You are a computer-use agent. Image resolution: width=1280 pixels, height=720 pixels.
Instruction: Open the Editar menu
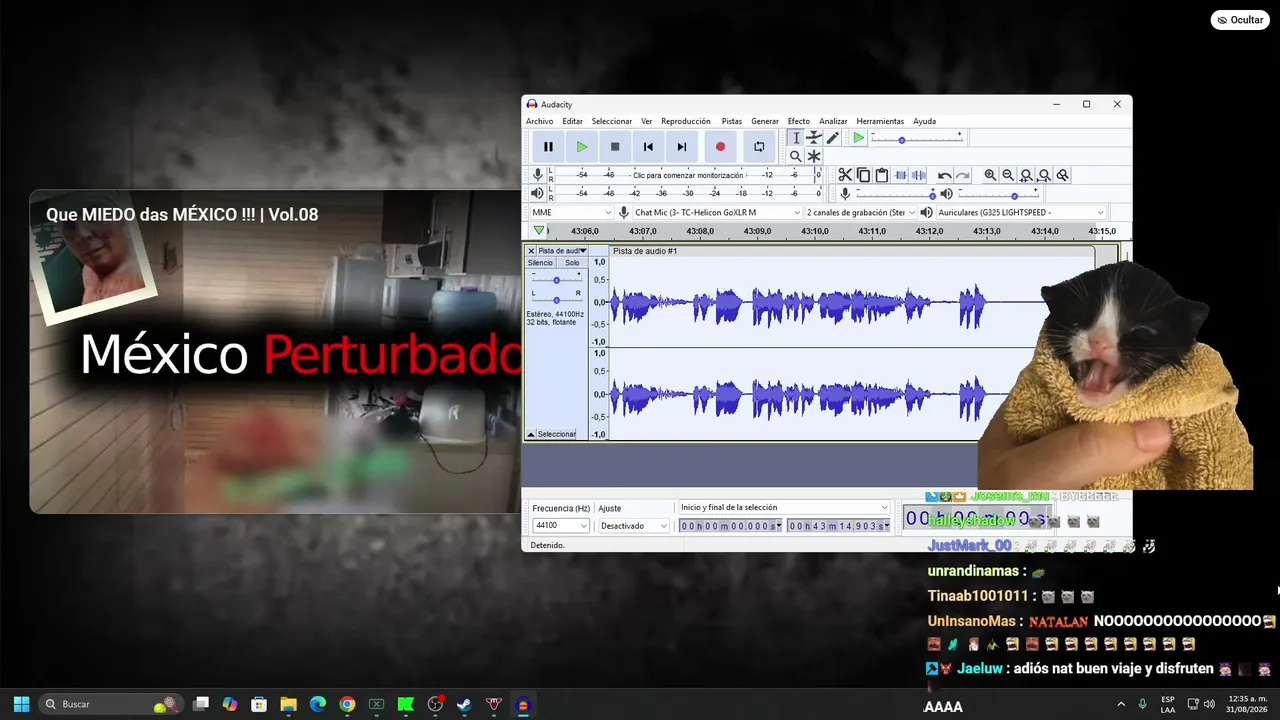[572, 121]
